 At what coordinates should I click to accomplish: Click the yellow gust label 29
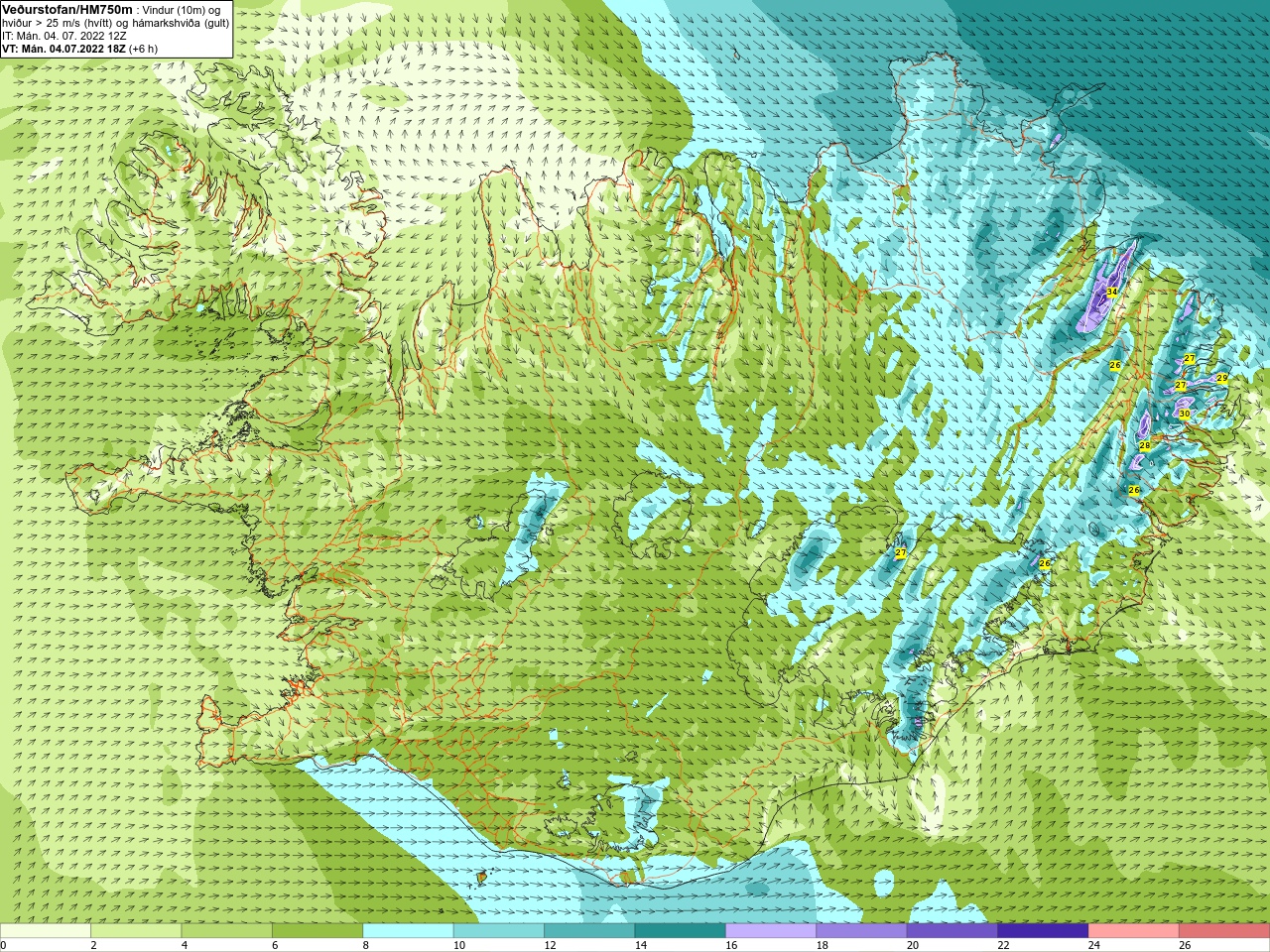pos(1222,378)
